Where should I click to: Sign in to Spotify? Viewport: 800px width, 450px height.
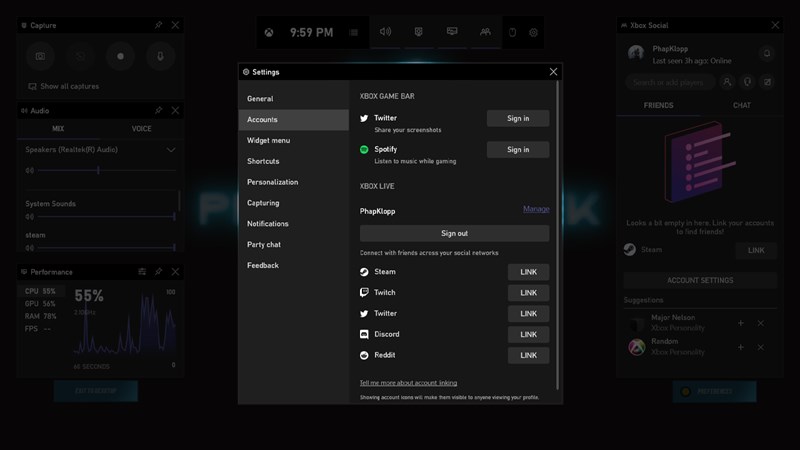(x=518, y=149)
